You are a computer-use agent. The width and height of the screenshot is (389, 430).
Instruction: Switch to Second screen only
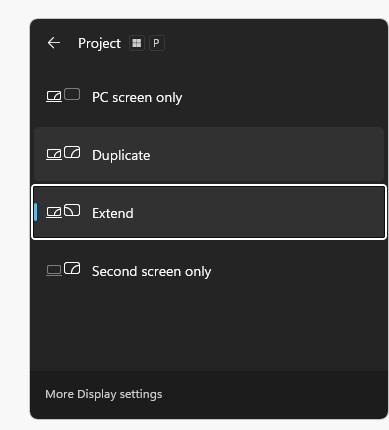[209, 271]
